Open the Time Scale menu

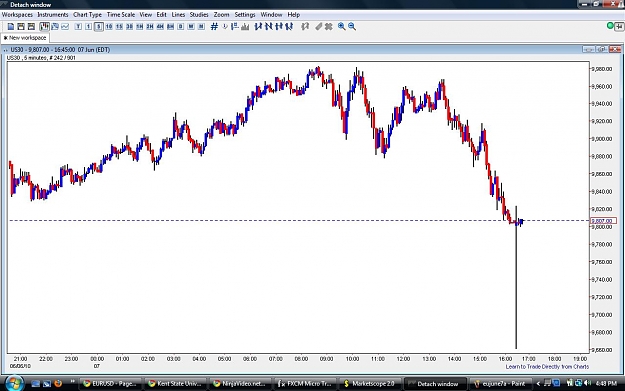coord(121,15)
